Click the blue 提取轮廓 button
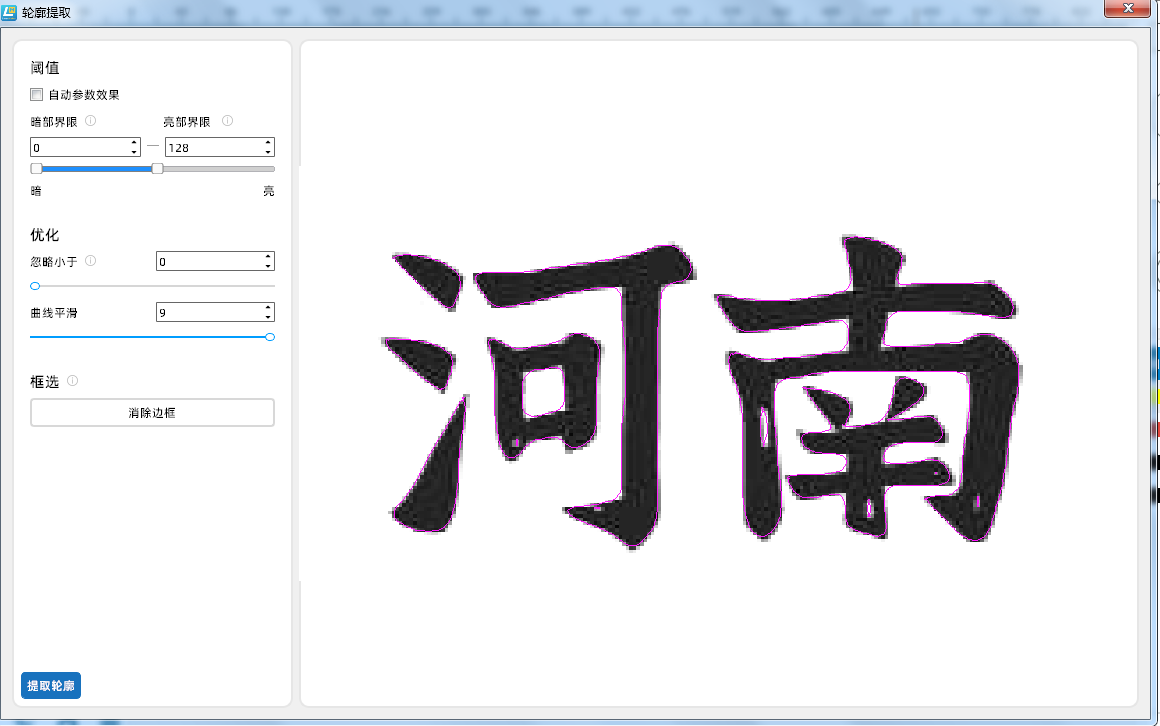This screenshot has height=726, width=1160. (51, 686)
